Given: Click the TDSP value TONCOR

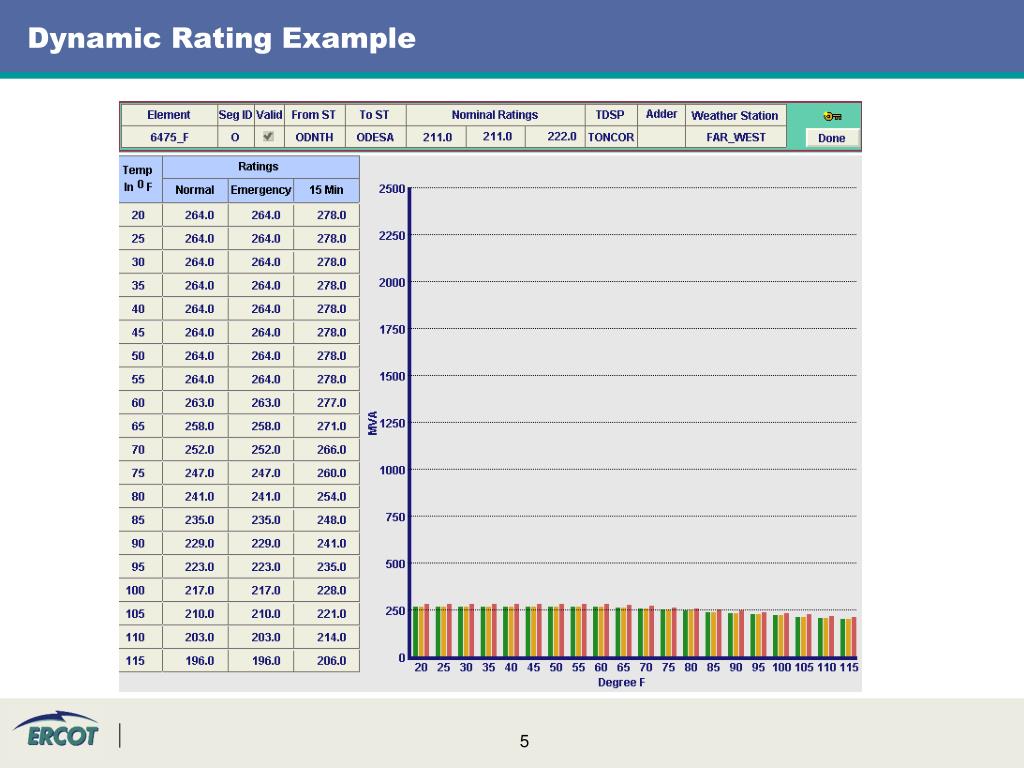Looking at the screenshot, I should 611,137.
